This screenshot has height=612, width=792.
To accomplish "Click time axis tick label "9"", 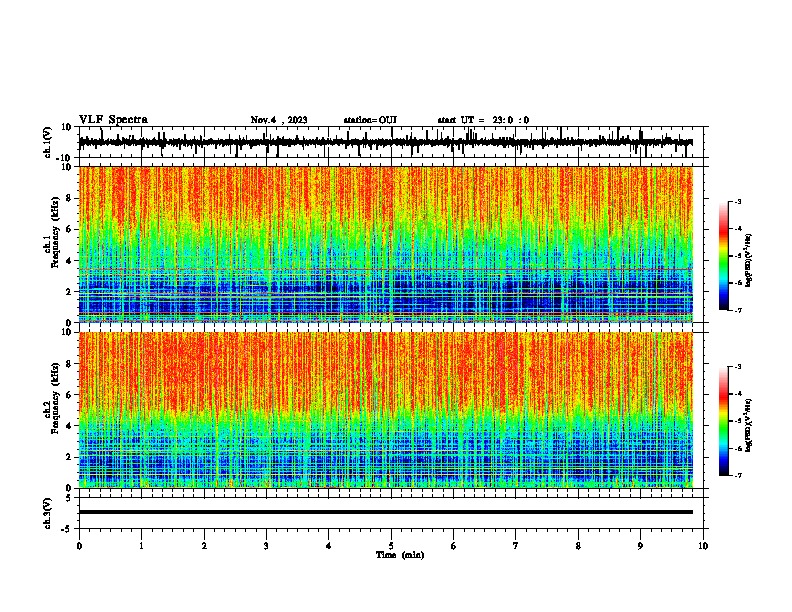I will coord(640,546).
